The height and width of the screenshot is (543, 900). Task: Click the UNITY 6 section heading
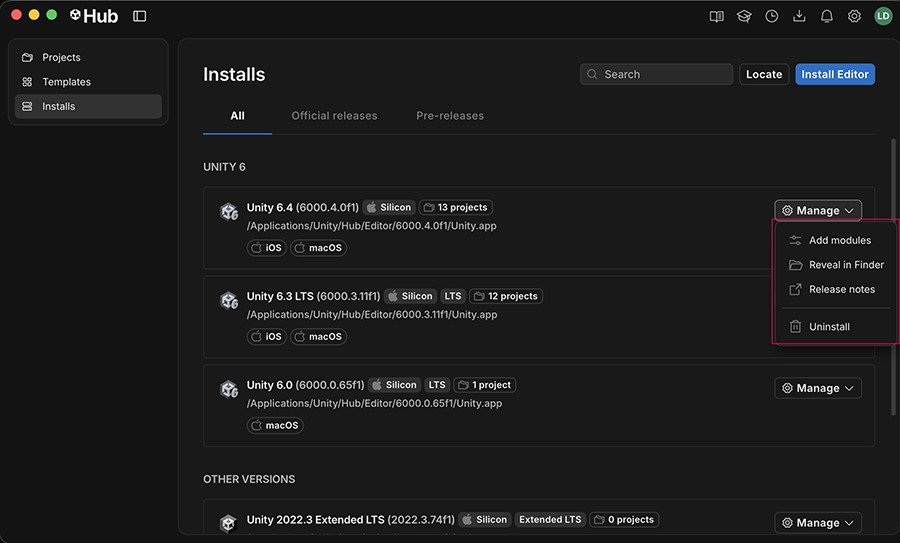coord(224,167)
